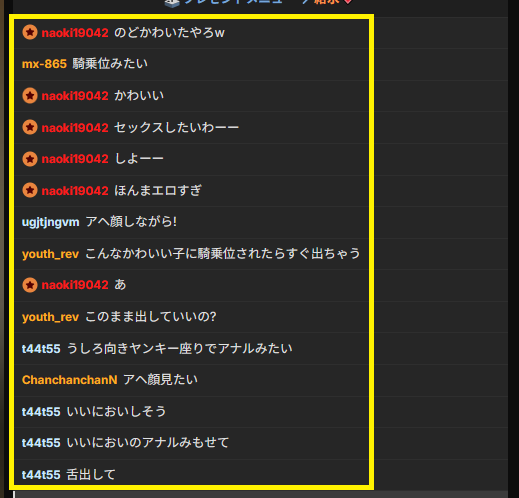Screen dimensions: 519x498
Task: Click youth_rev name on 'このまま出していいの?' comment
Action: pyautogui.click(x=50, y=317)
